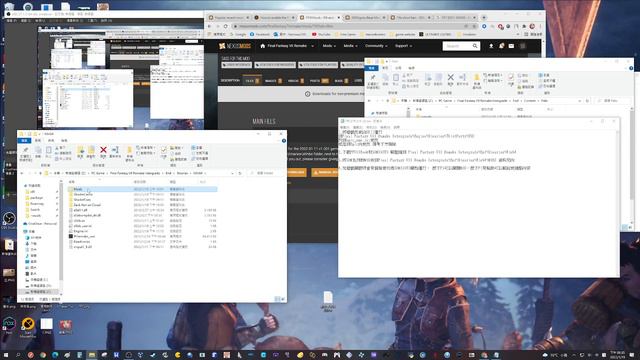Expand Media menu on Nexus Mods
The height and width of the screenshot is (360, 640).
tap(350, 46)
